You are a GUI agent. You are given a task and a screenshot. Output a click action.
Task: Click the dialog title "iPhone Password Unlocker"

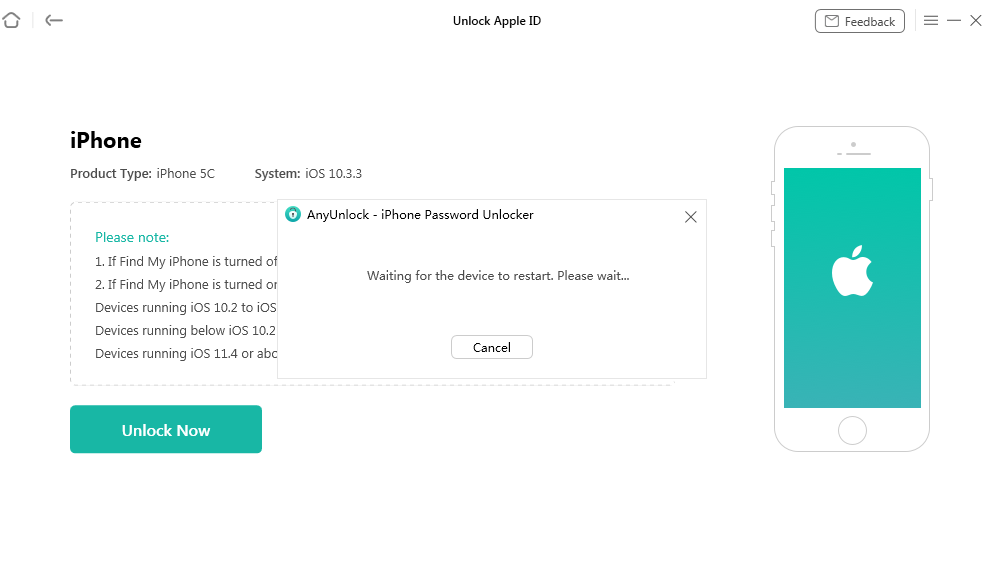point(420,215)
